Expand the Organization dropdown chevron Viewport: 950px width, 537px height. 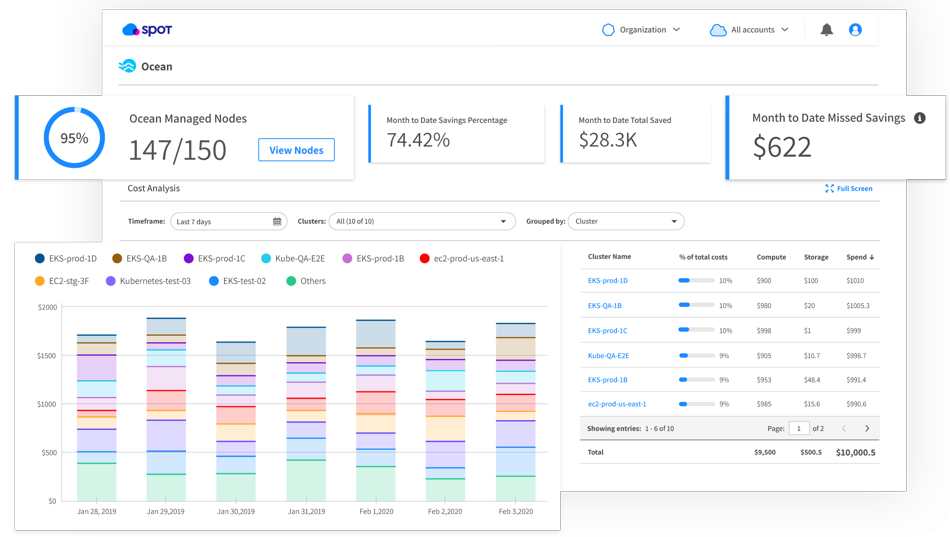click(676, 29)
